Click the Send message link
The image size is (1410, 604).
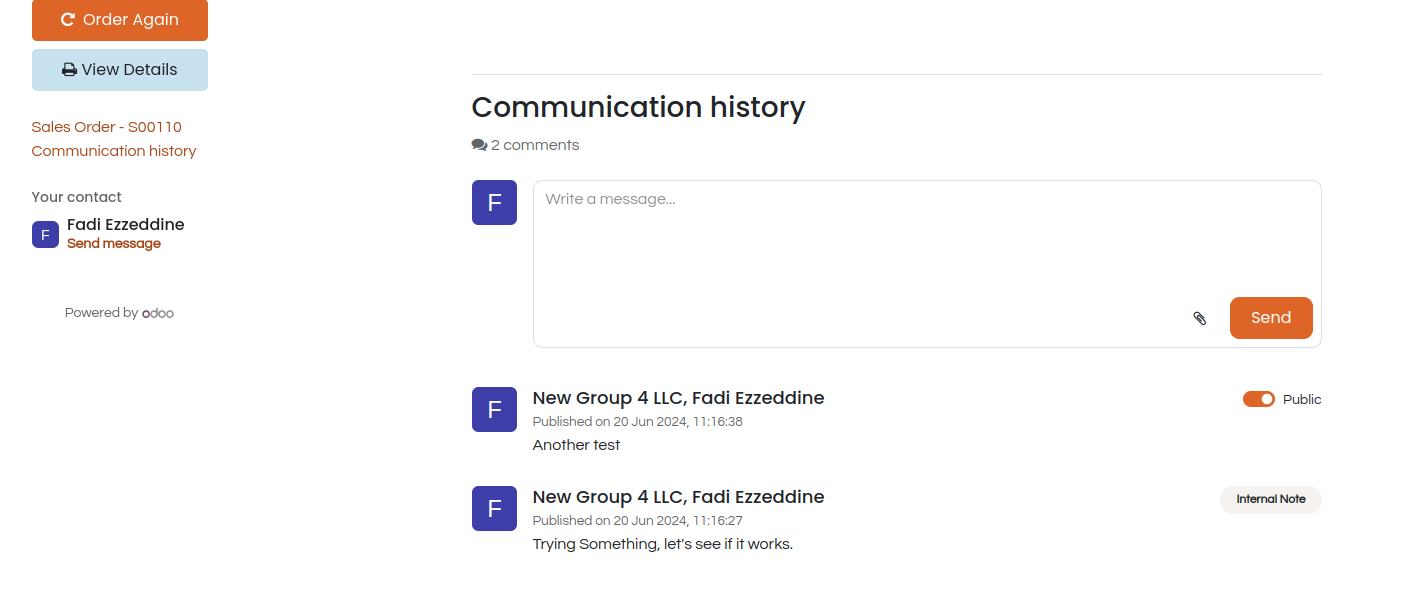point(114,244)
